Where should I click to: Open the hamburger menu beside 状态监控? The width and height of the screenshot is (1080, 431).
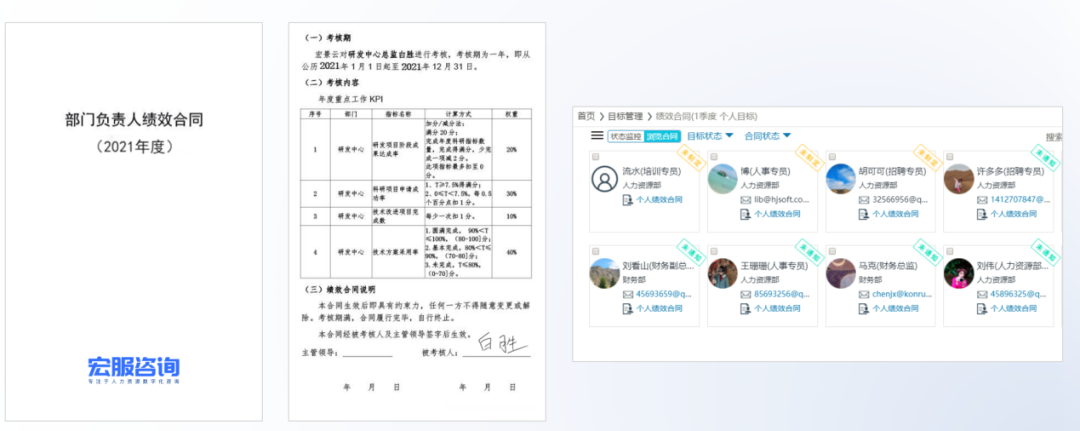[x=597, y=136]
